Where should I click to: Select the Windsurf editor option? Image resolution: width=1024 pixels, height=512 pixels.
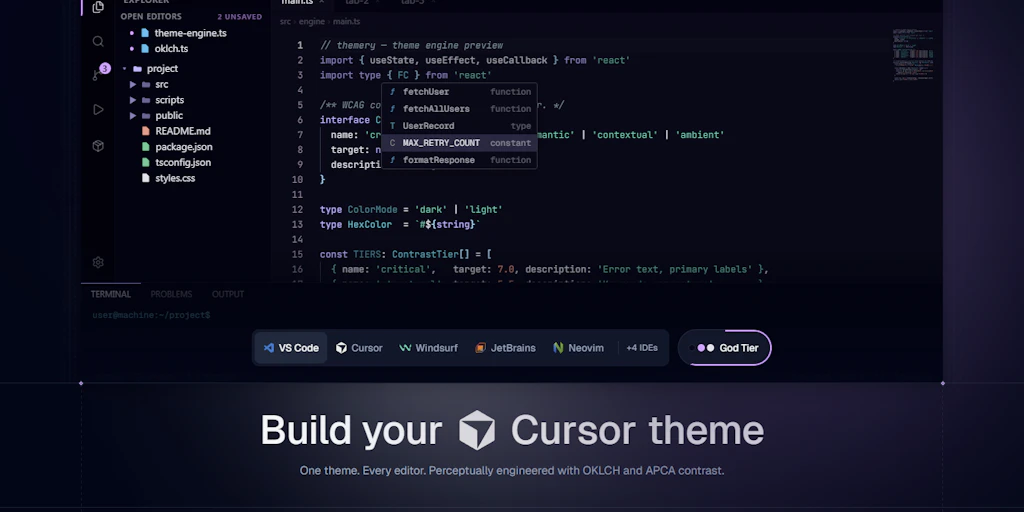428,348
